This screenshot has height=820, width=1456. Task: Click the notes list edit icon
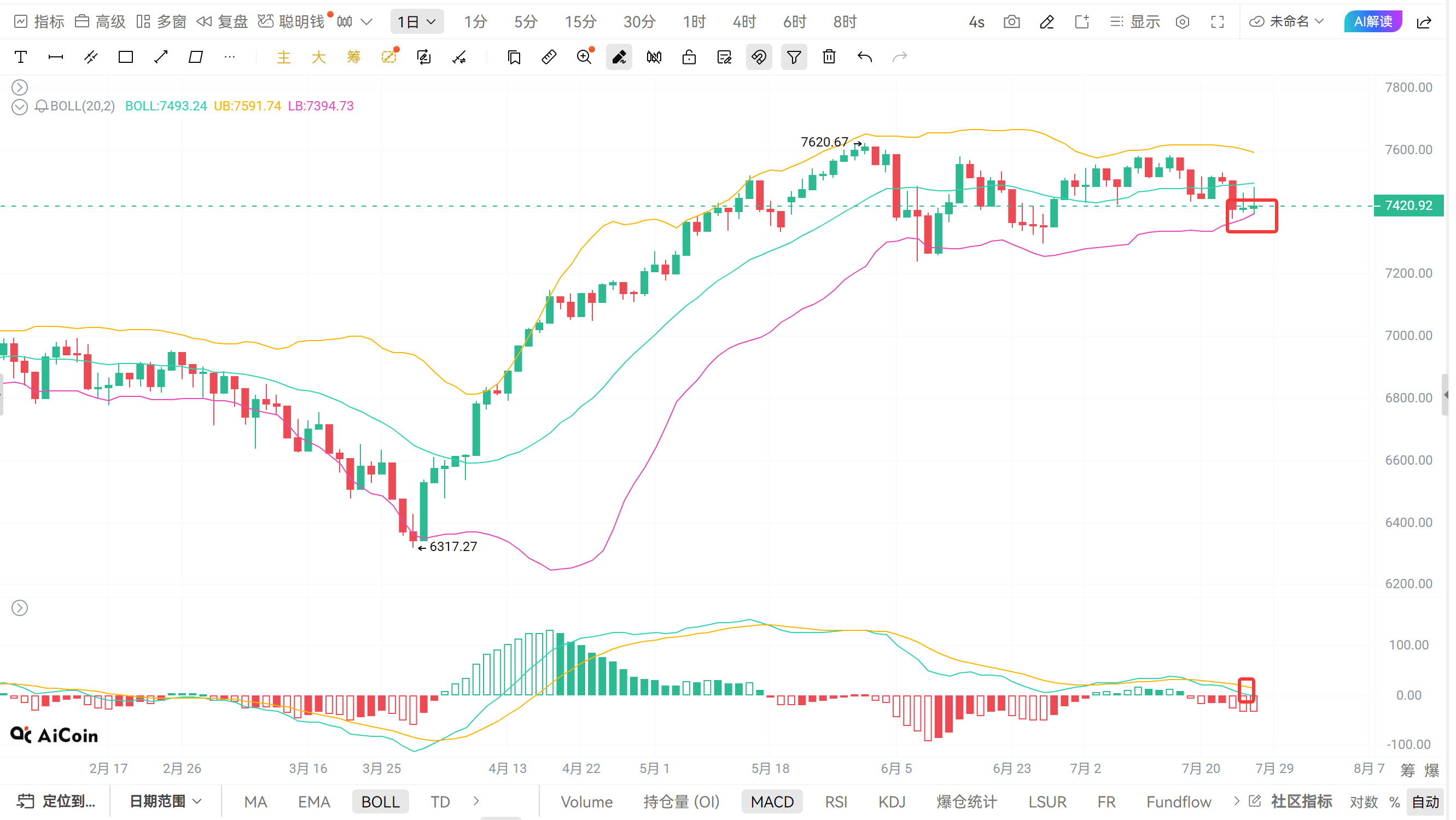[x=724, y=57]
